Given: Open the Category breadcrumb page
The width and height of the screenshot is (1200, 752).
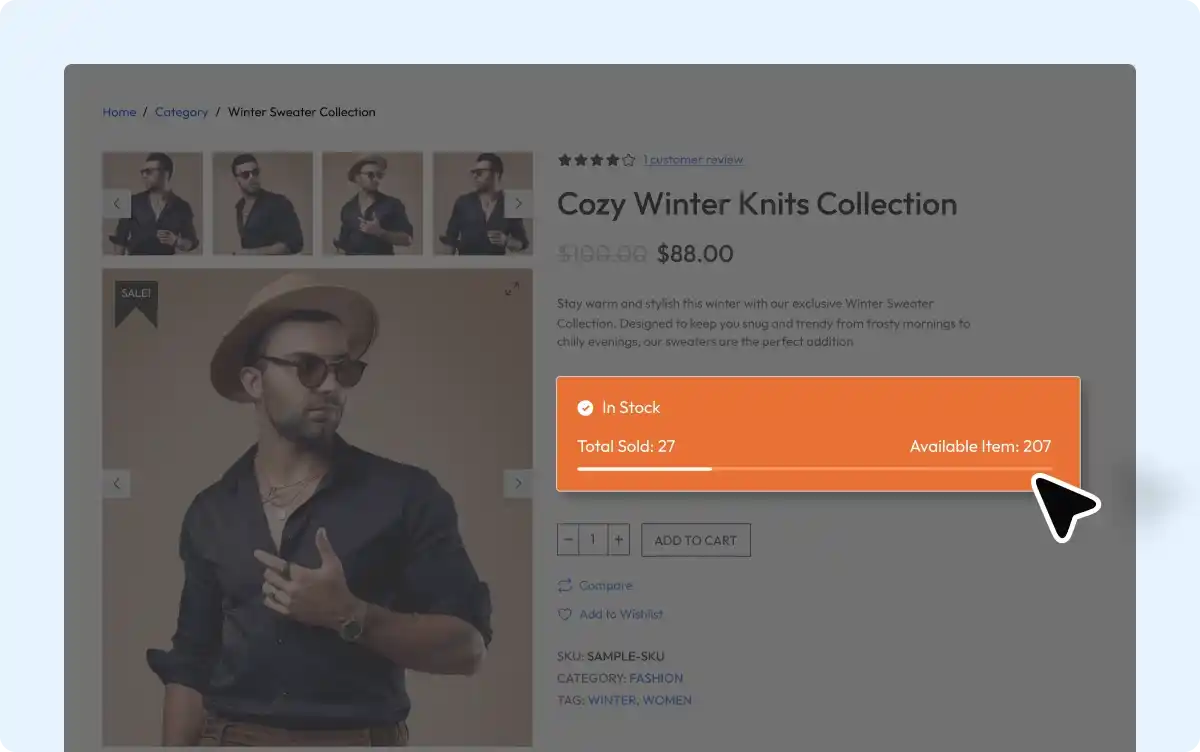Looking at the screenshot, I should click(x=181, y=112).
